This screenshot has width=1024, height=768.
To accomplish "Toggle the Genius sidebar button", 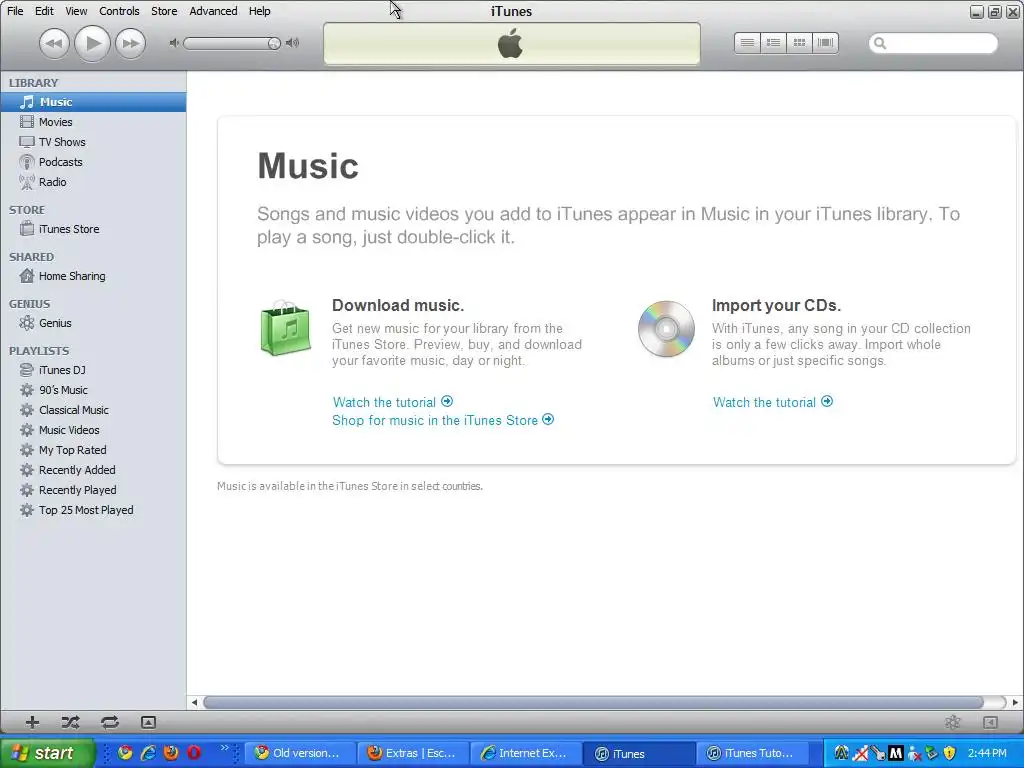I will click(990, 722).
